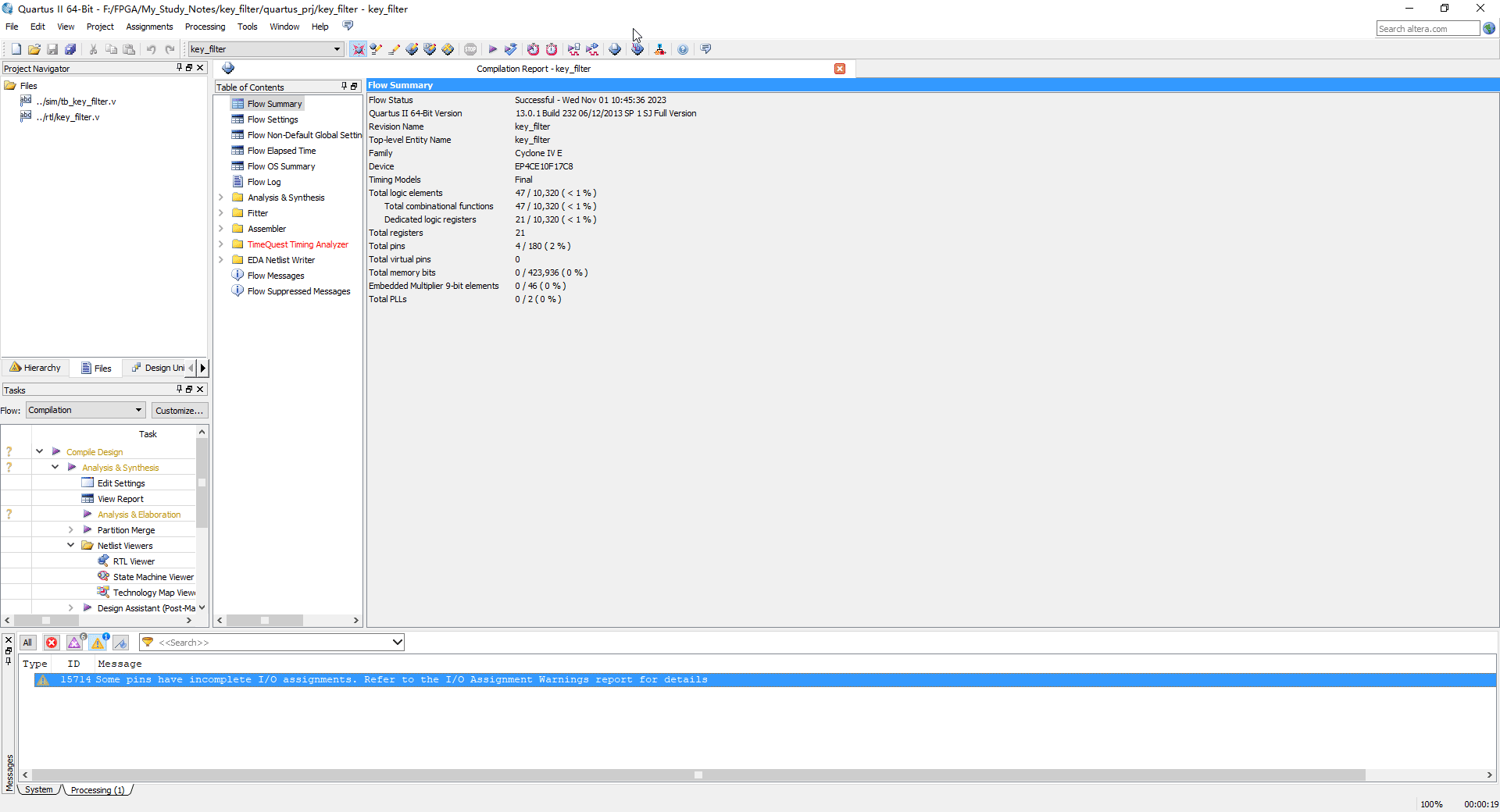Toggle the flagged messages filter
This screenshot has height=812, width=1500.
120,643
